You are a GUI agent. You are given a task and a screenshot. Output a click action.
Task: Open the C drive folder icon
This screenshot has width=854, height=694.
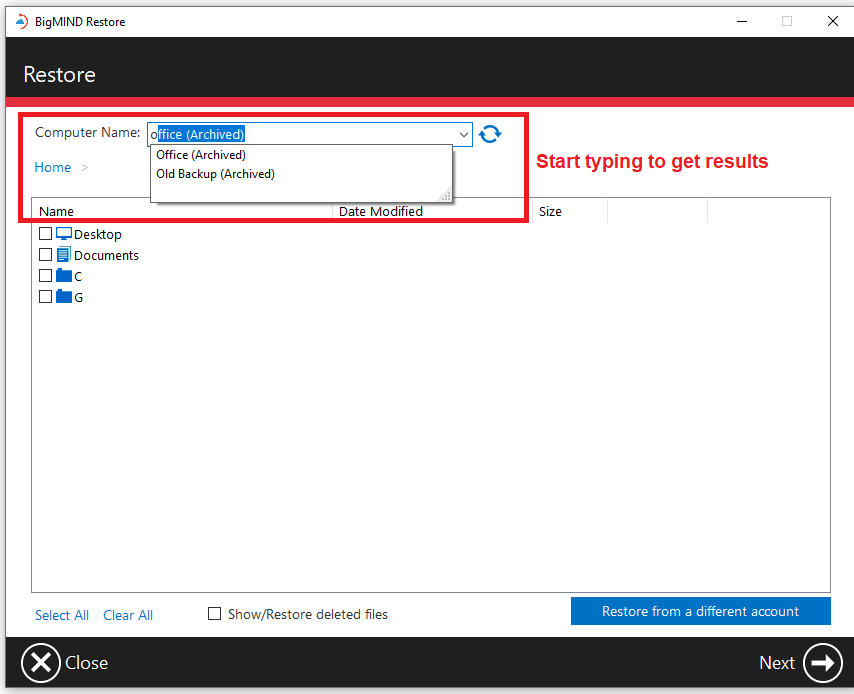point(65,275)
